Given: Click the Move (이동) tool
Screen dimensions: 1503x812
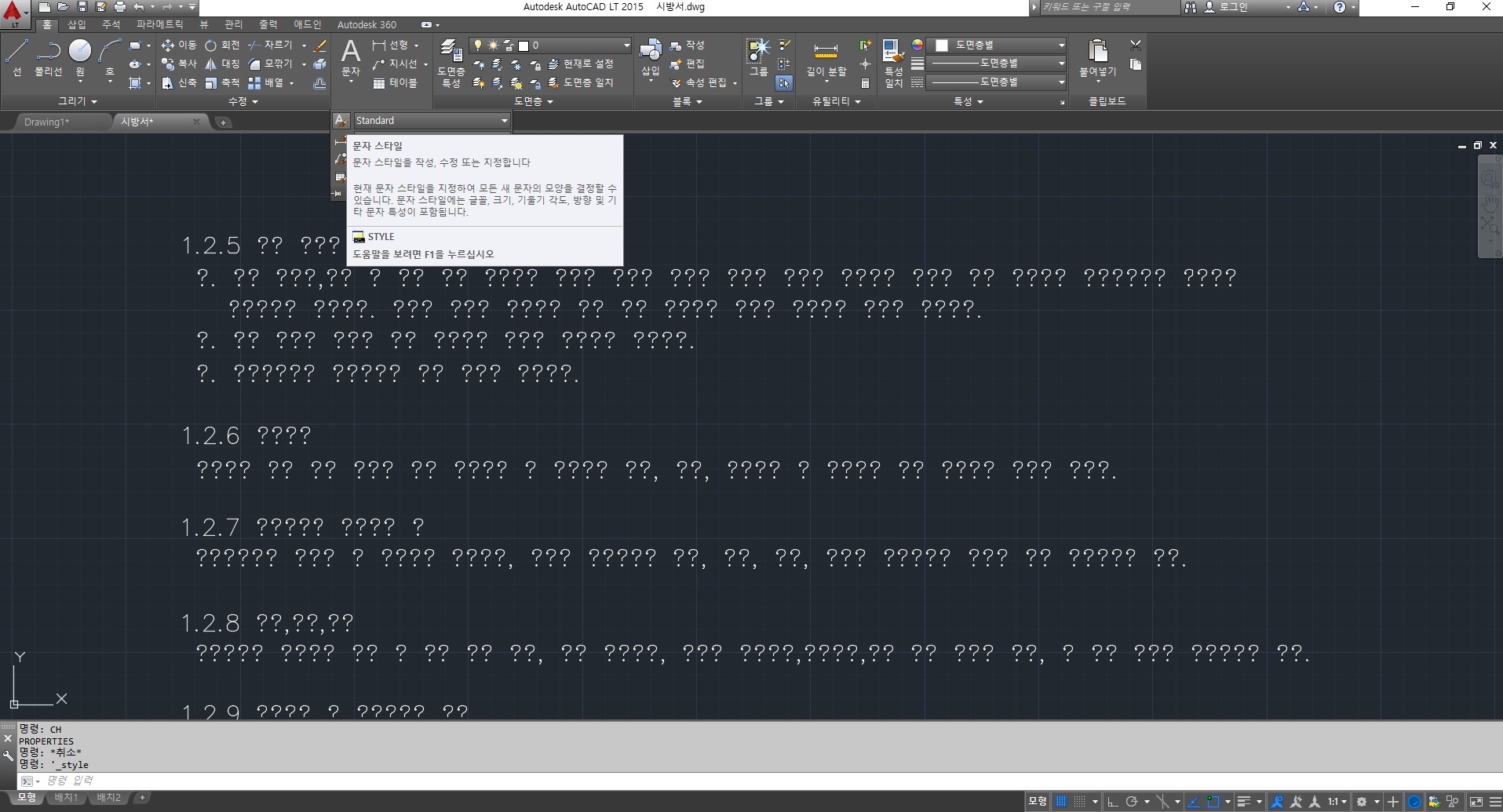Looking at the screenshot, I should pos(179,46).
